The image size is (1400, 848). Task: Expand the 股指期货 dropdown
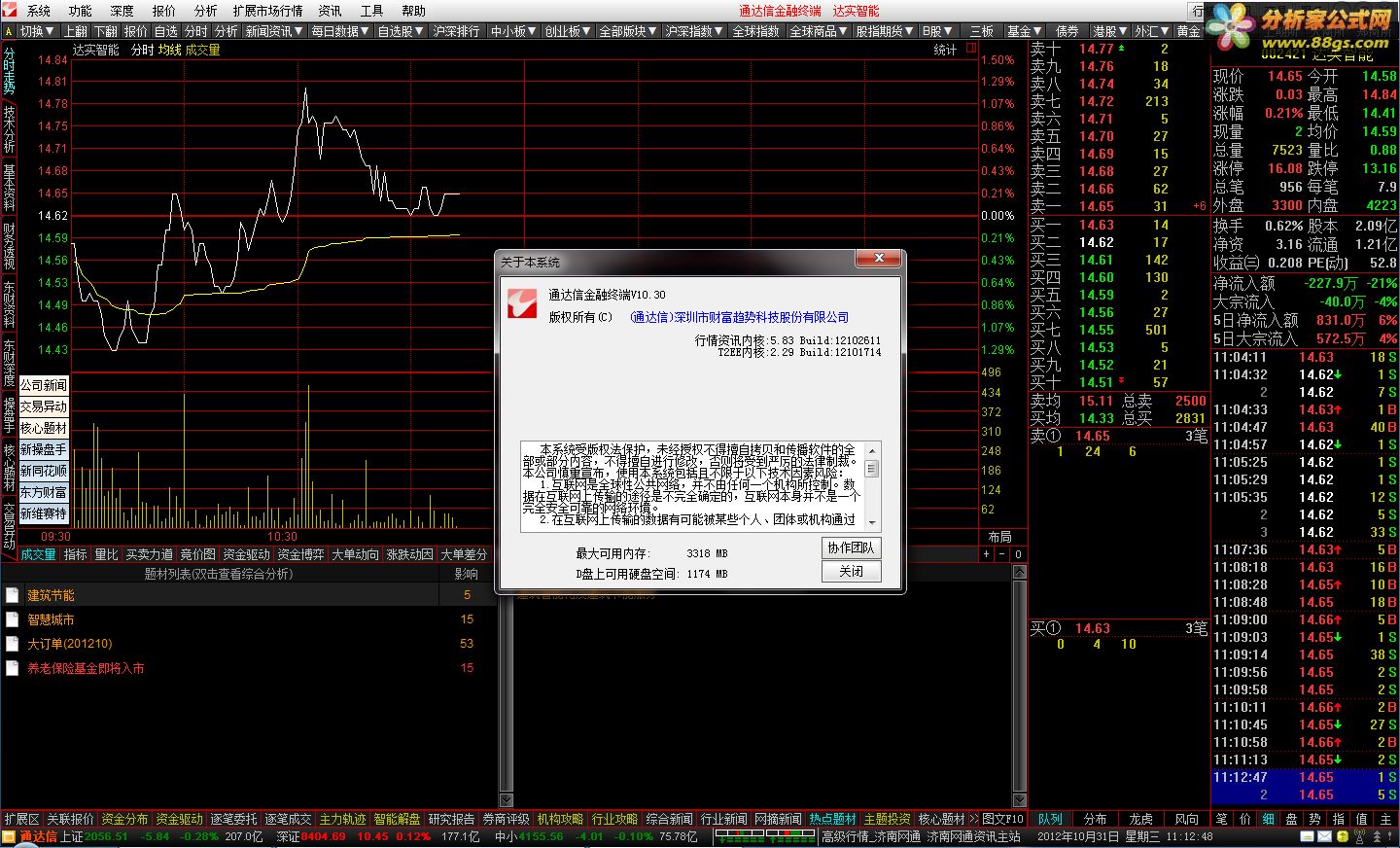click(885, 31)
